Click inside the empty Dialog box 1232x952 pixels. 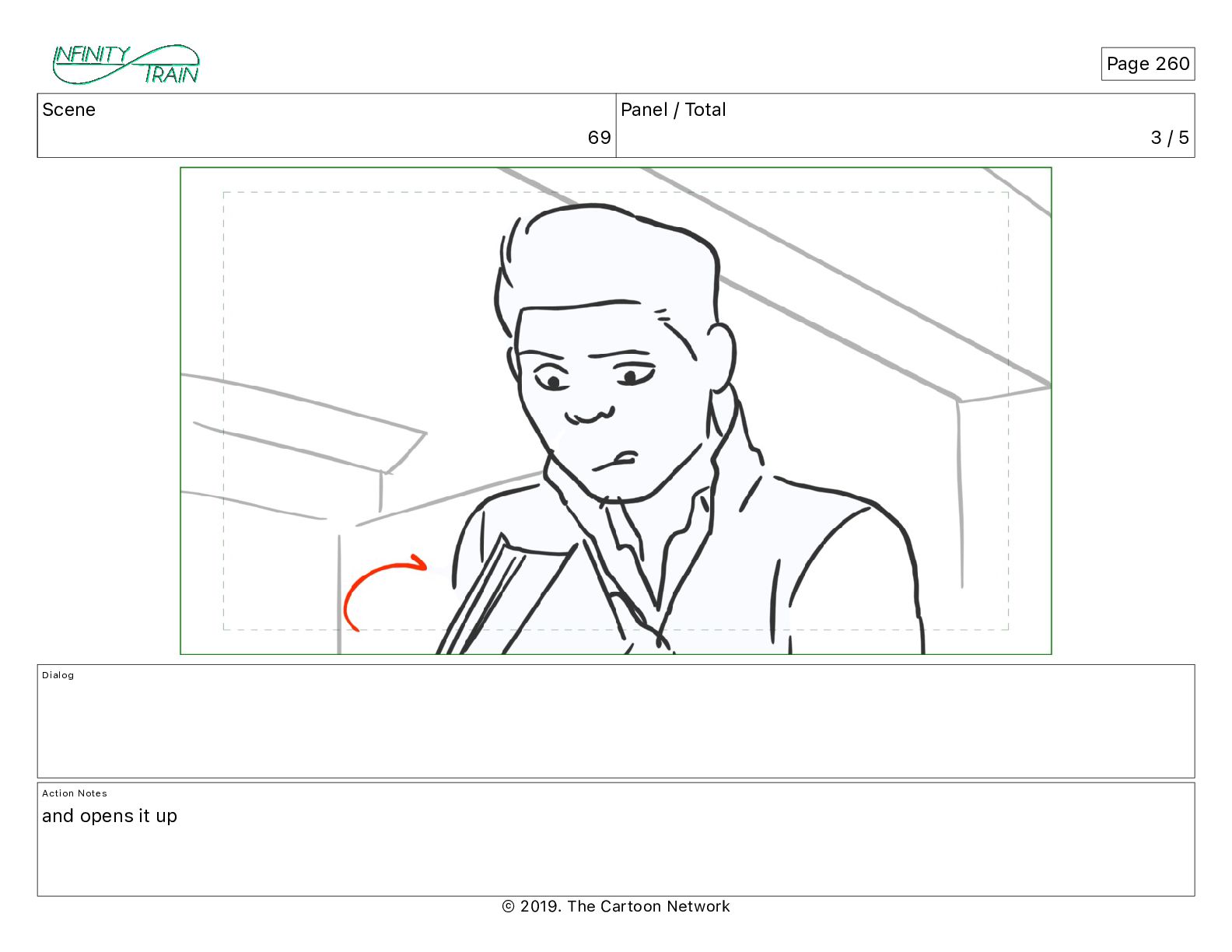pyautogui.click(x=616, y=721)
